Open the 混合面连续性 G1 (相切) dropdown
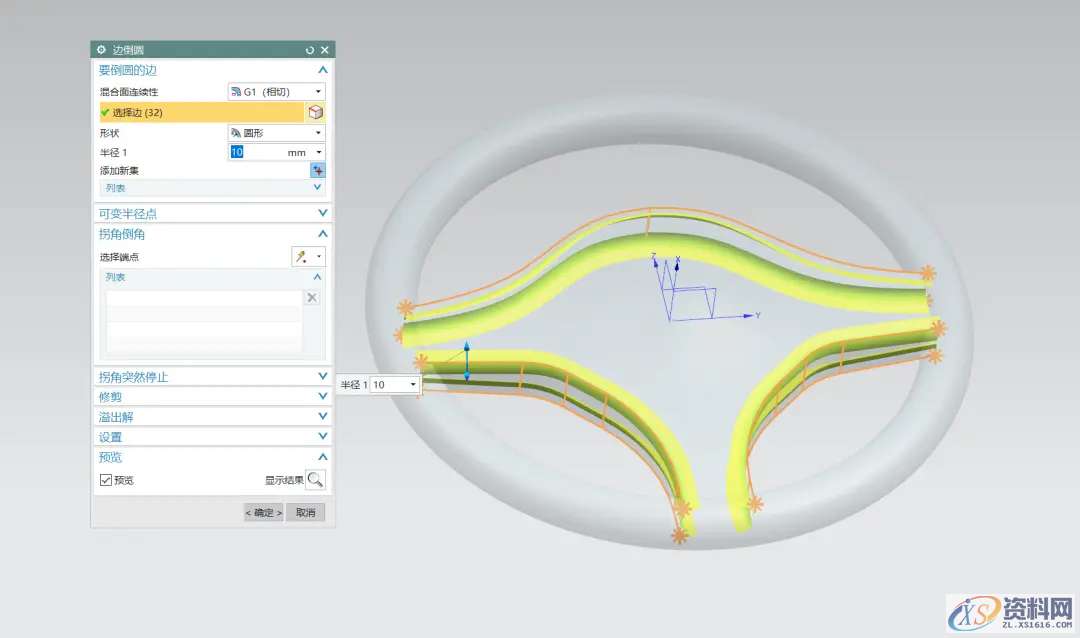 click(276, 92)
